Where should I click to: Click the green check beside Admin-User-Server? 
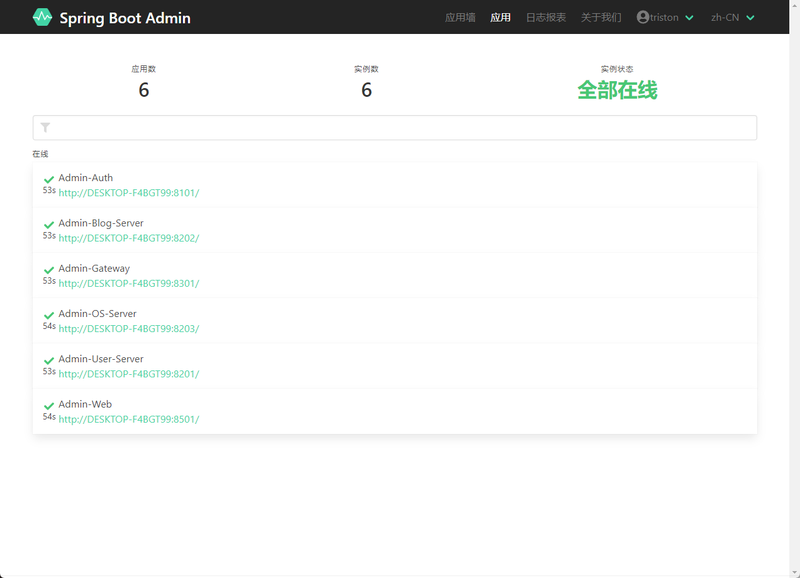coord(49,361)
